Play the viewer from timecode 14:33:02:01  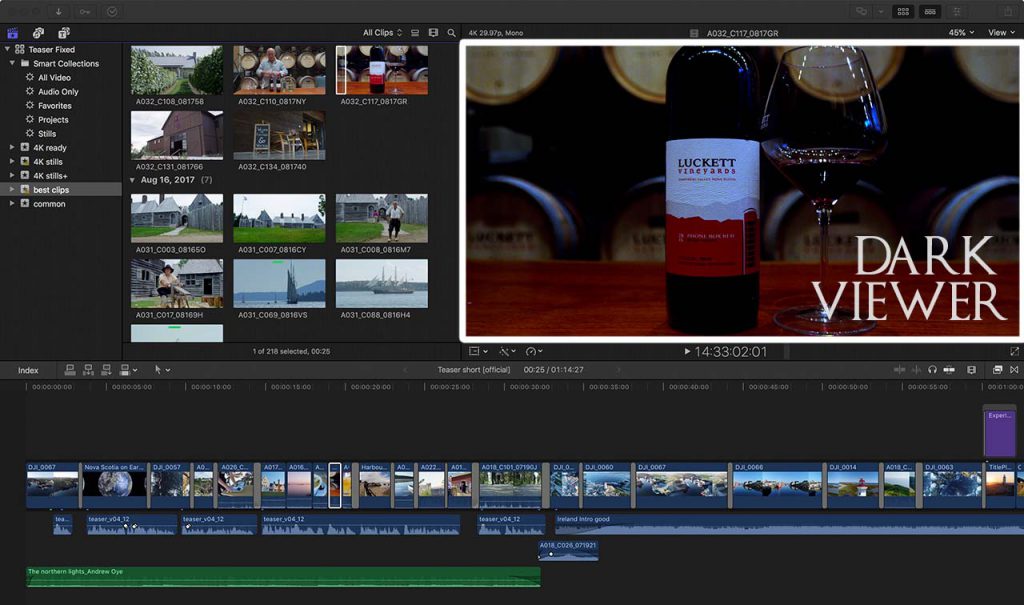(687, 352)
